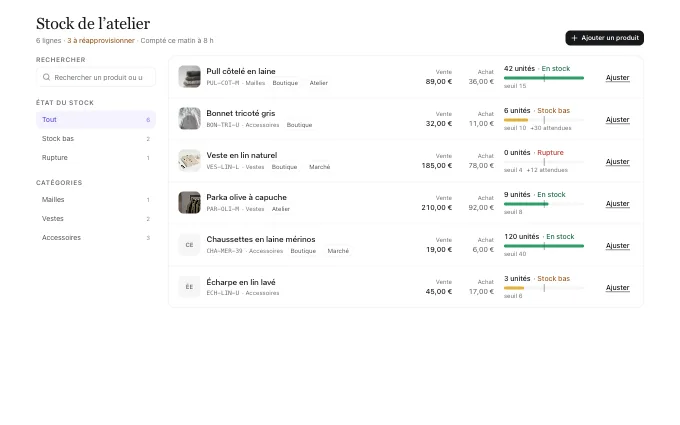Adjust stock for Bonnet tricoté gris

click(x=617, y=120)
